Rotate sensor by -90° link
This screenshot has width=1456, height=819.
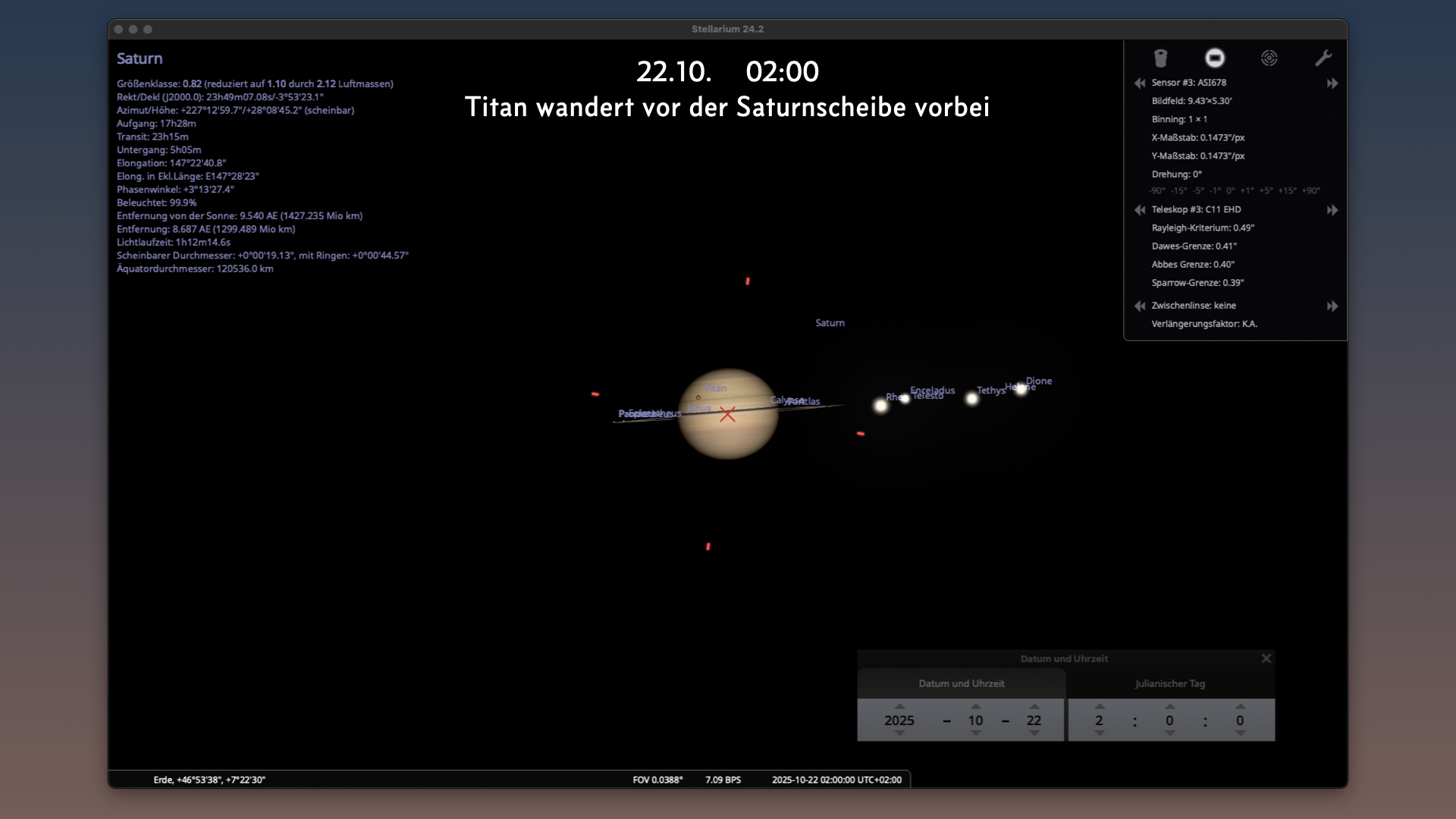[x=1156, y=191]
